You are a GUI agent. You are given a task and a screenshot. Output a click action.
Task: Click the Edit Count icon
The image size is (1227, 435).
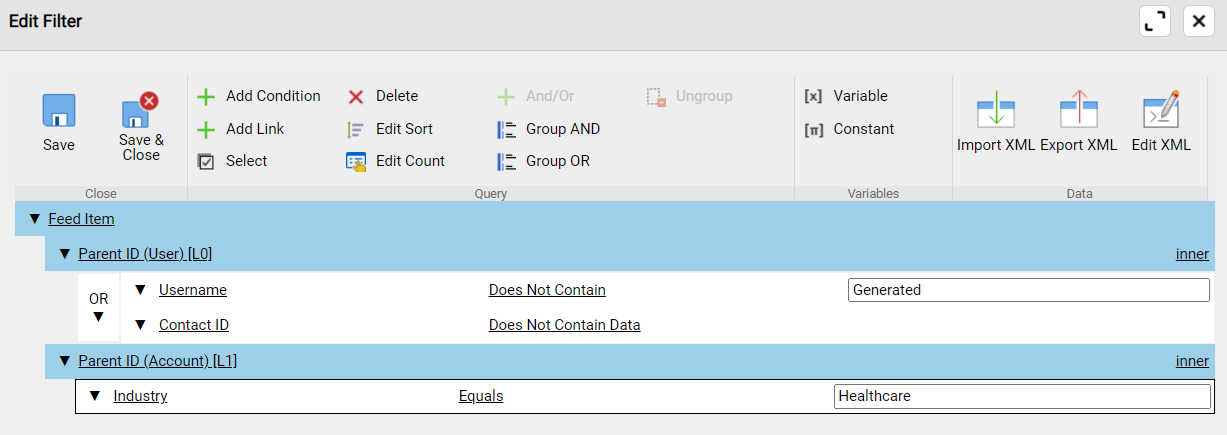(x=356, y=162)
